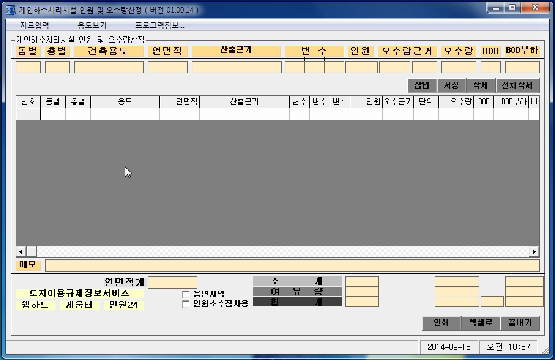Tick the upper checkbox above 인원수 수정사용
Screen dimensions: 555x360
click(x=185, y=295)
